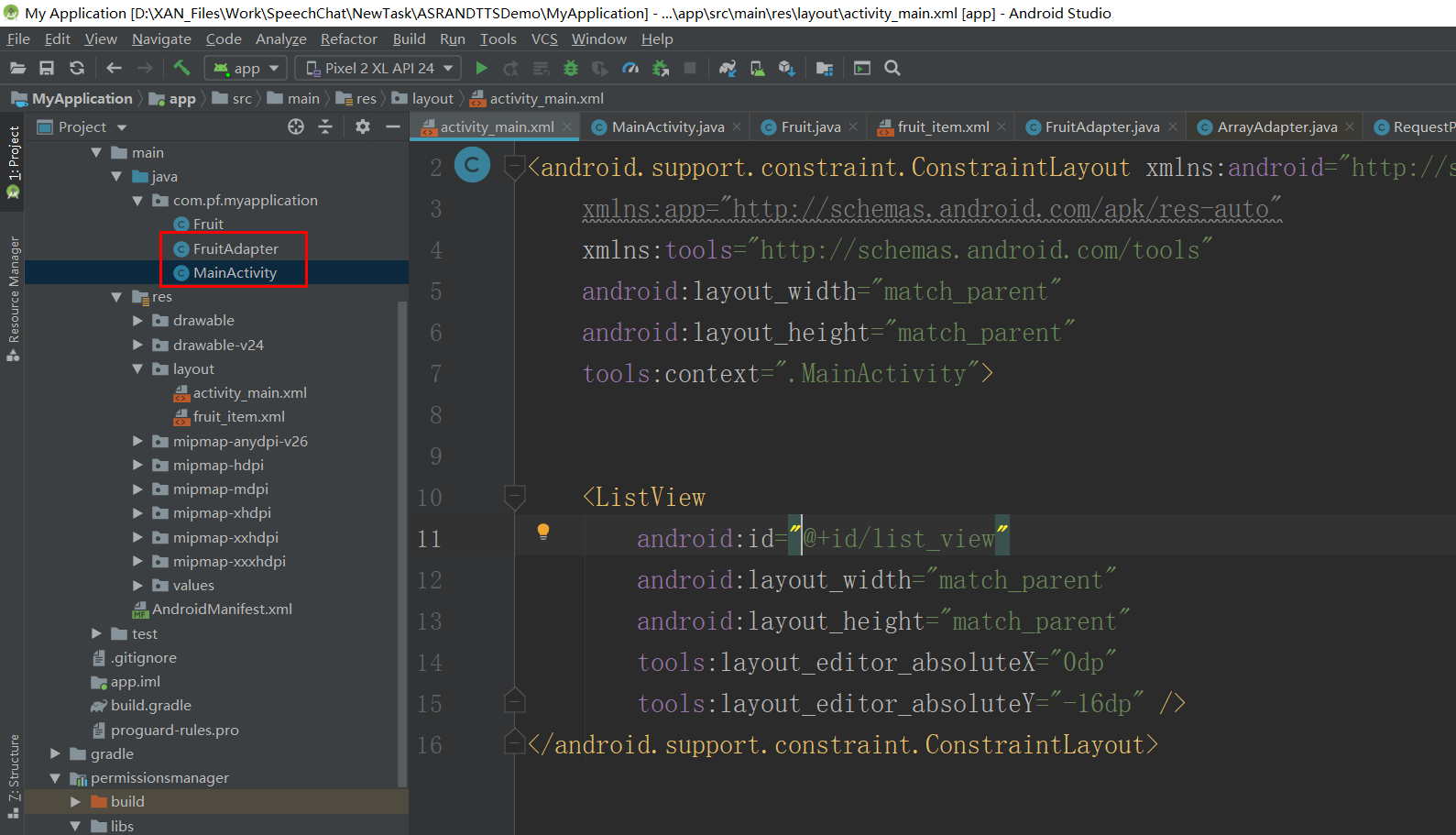Click the light bulb intention icon
This screenshot has height=835, width=1456.
click(543, 532)
